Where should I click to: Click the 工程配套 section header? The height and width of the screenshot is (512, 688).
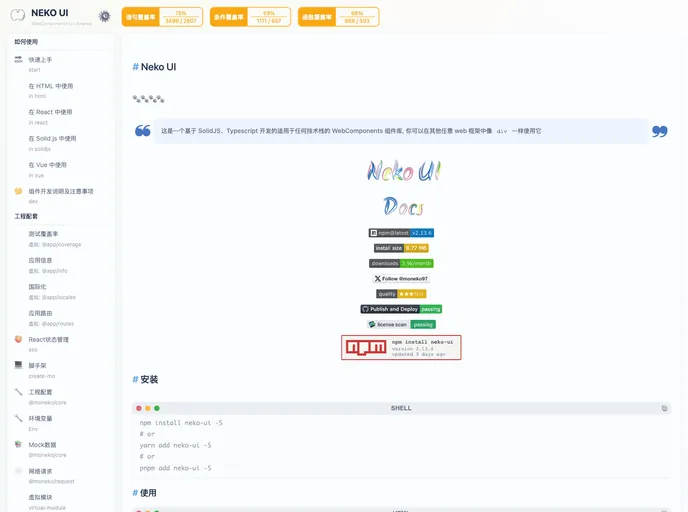26,216
